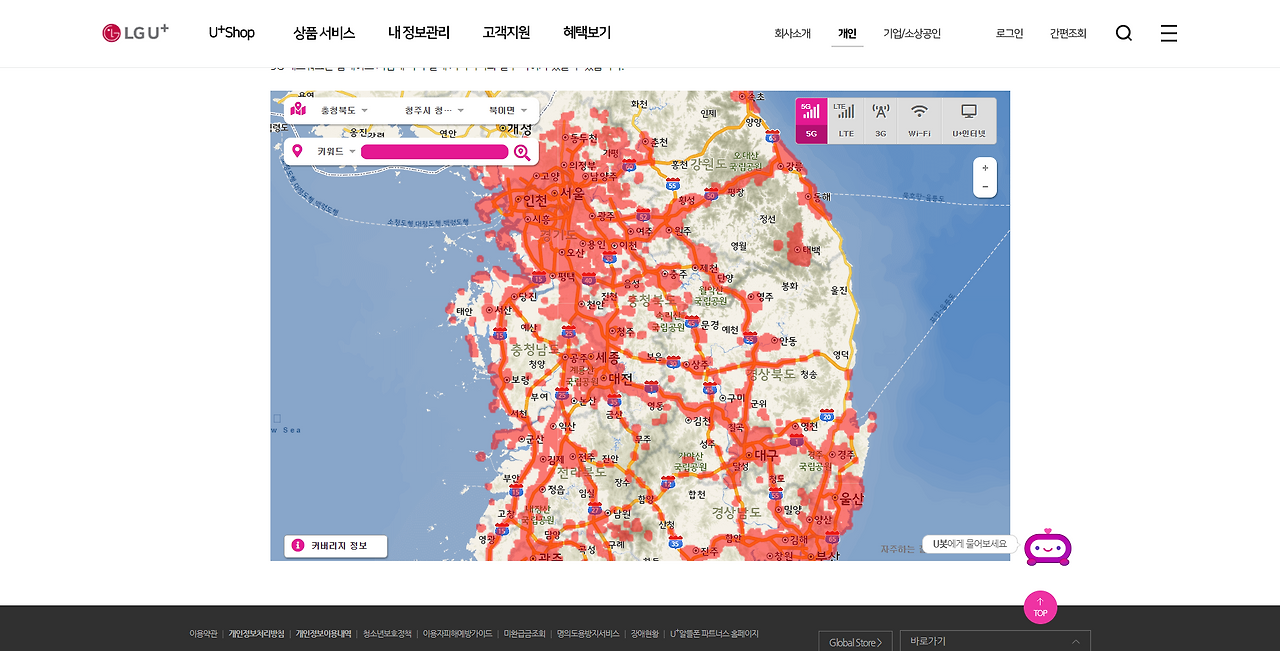Open the 북이면 district dropdown
The height and width of the screenshot is (651, 1280).
[x=508, y=110]
